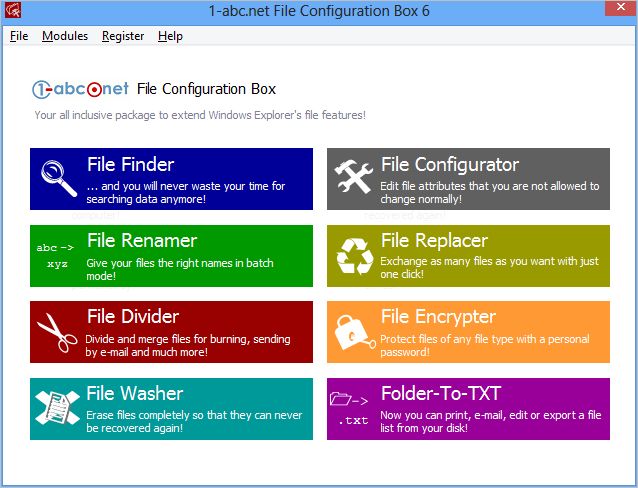Select the File Renamer title text
Screen dimensions: 638x488
(141, 241)
